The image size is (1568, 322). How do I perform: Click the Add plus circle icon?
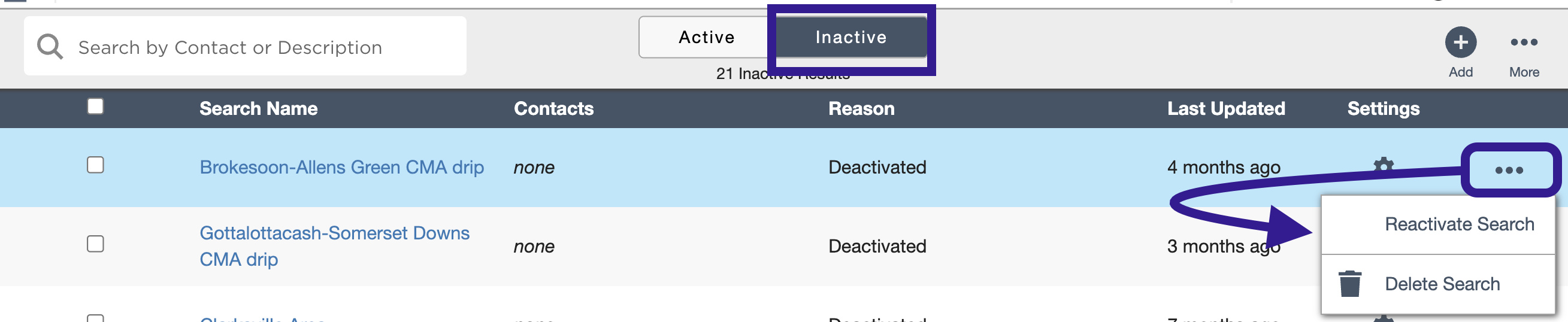click(x=1460, y=42)
